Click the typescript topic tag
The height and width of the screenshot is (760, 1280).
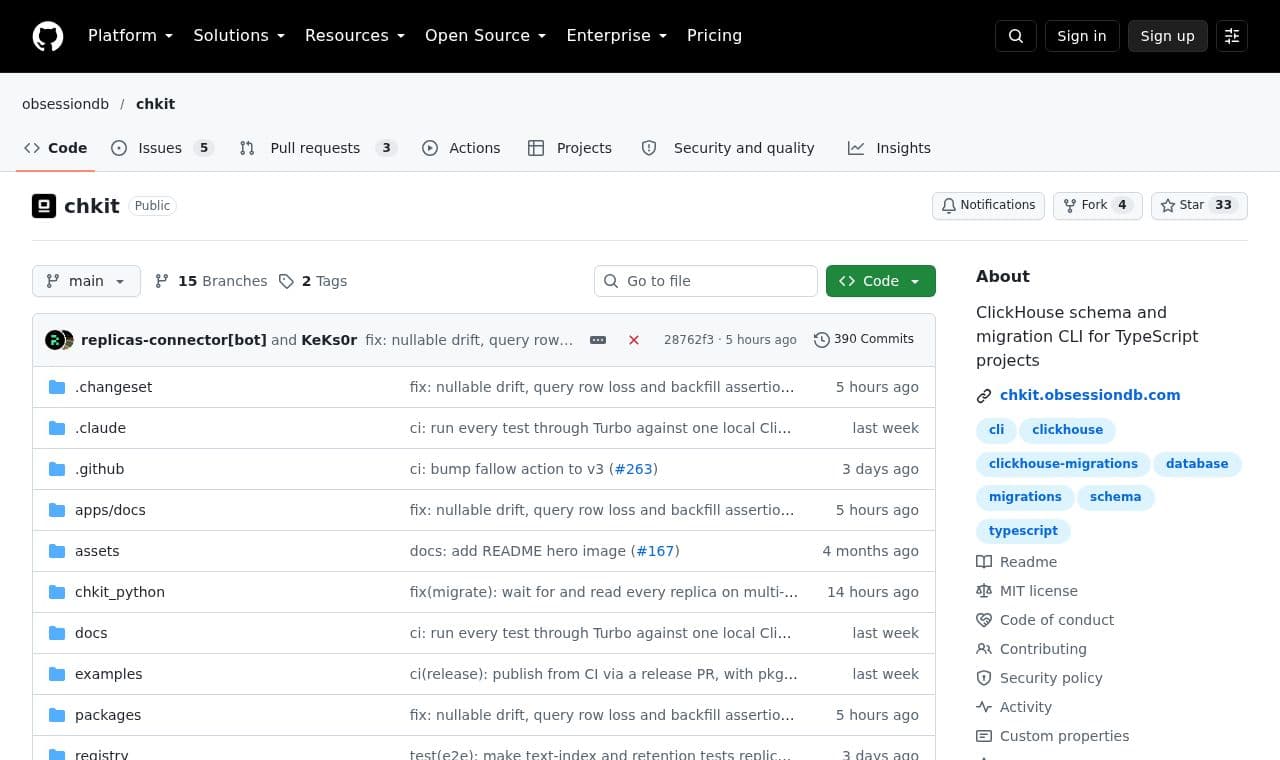click(x=1023, y=531)
